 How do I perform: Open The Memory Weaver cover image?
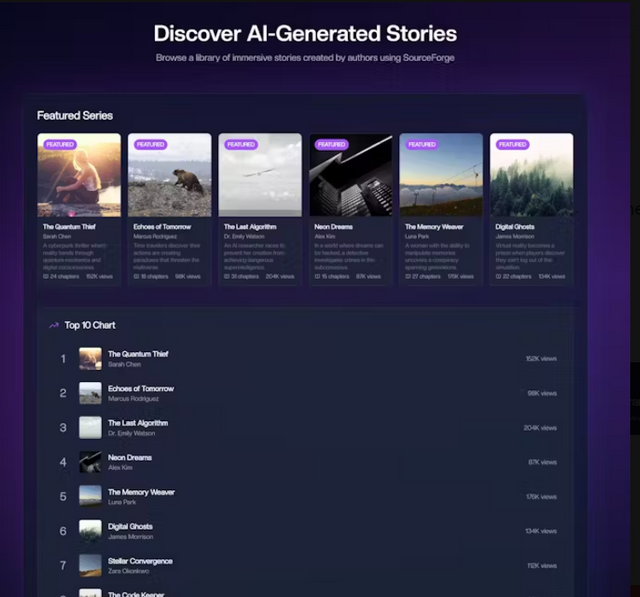pyautogui.click(x=441, y=175)
